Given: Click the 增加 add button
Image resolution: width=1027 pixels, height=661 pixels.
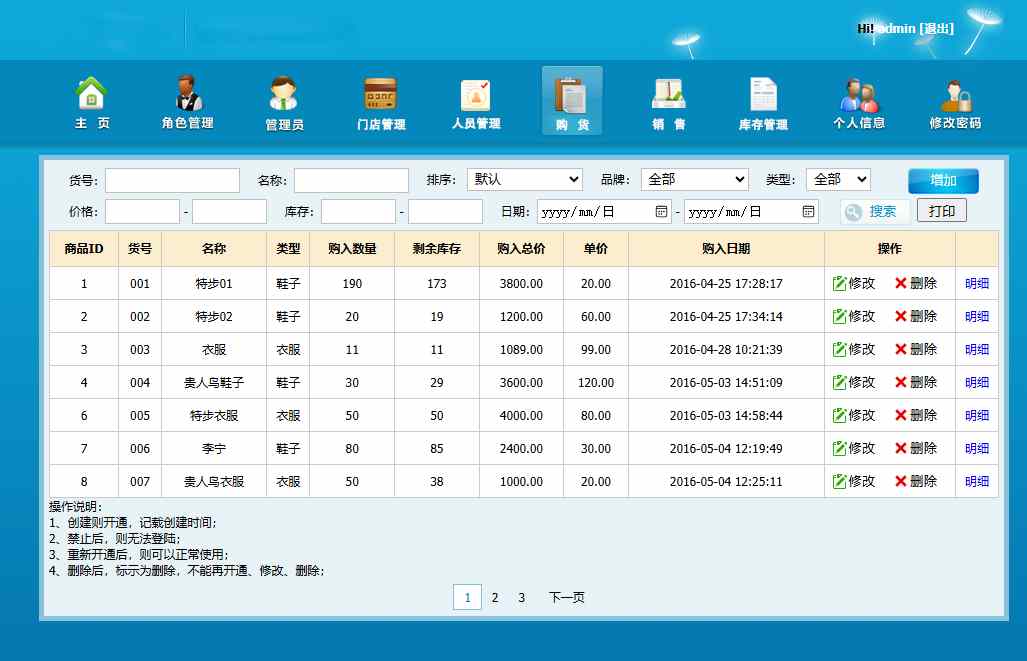Looking at the screenshot, I should coord(943,181).
